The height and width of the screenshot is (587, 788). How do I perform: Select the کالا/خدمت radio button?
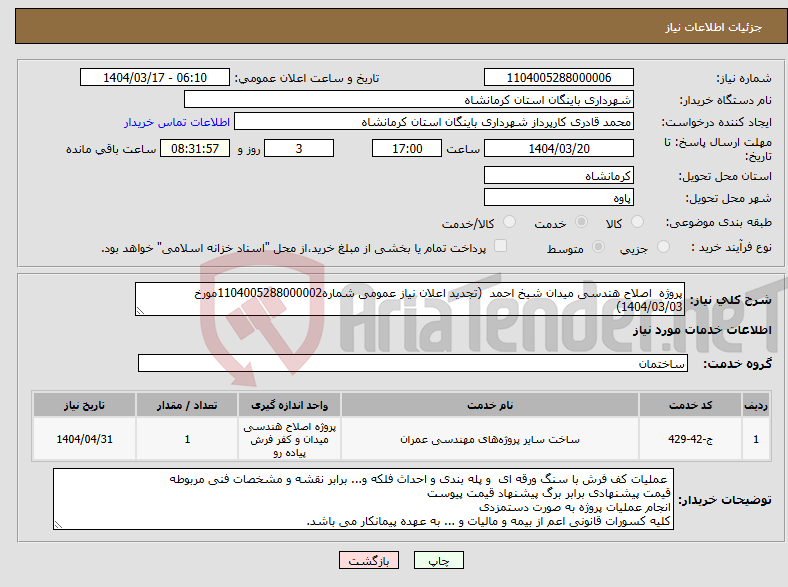509,222
